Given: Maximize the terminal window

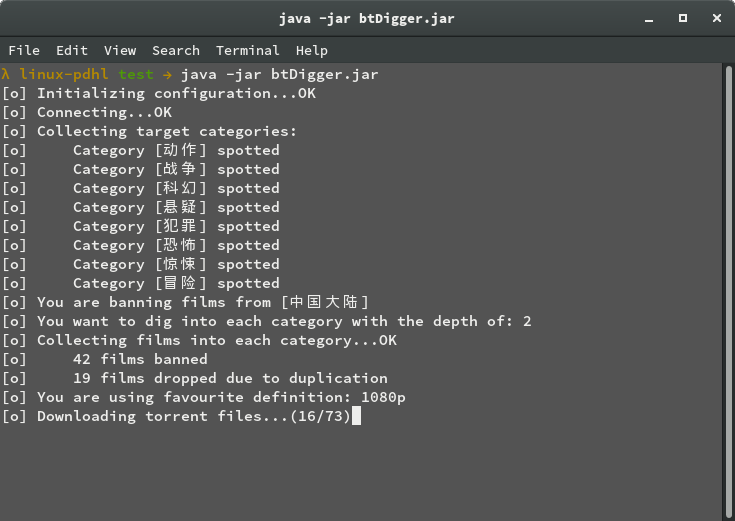Looking at the screenshot, I should coord(683,18).
